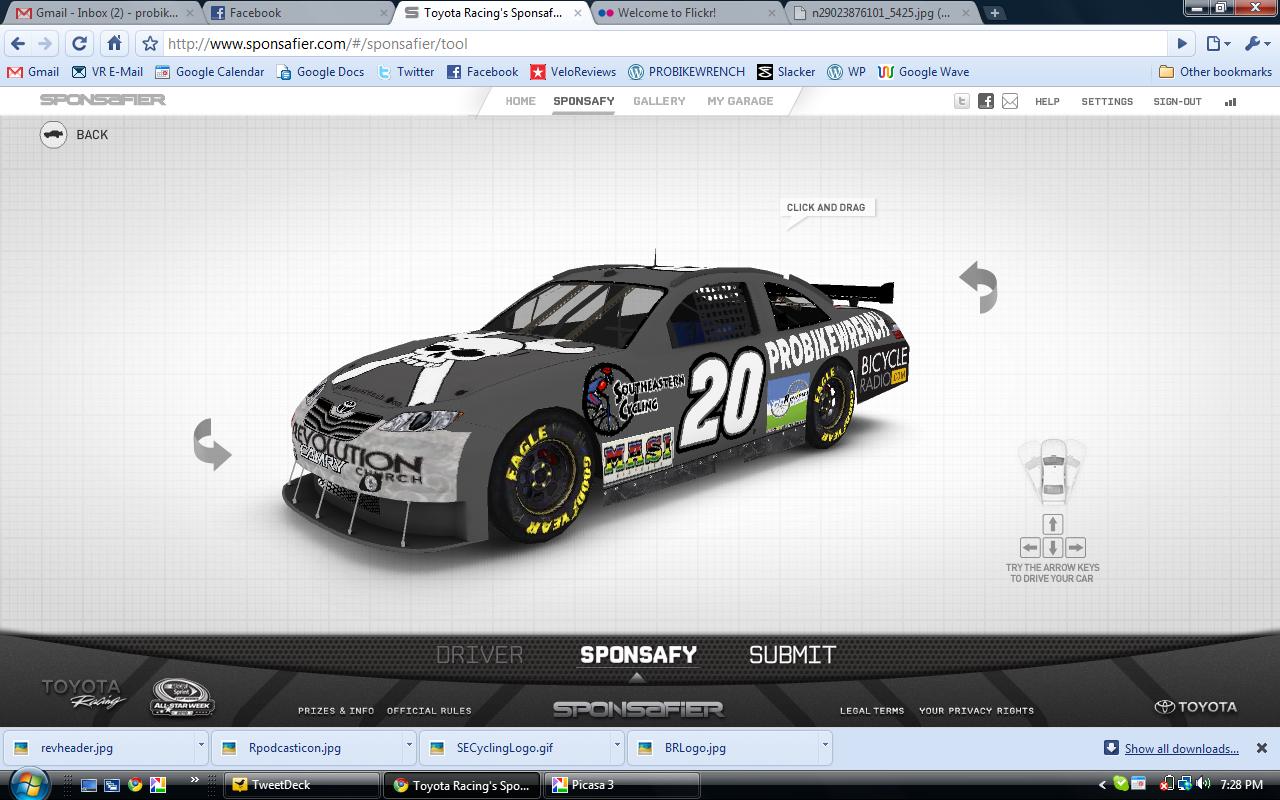The height and width of the screenshot is (800, 1280).
Task: Open the SECyclingLogo.gif download dropdown arrow
Action: click(617, 746)
